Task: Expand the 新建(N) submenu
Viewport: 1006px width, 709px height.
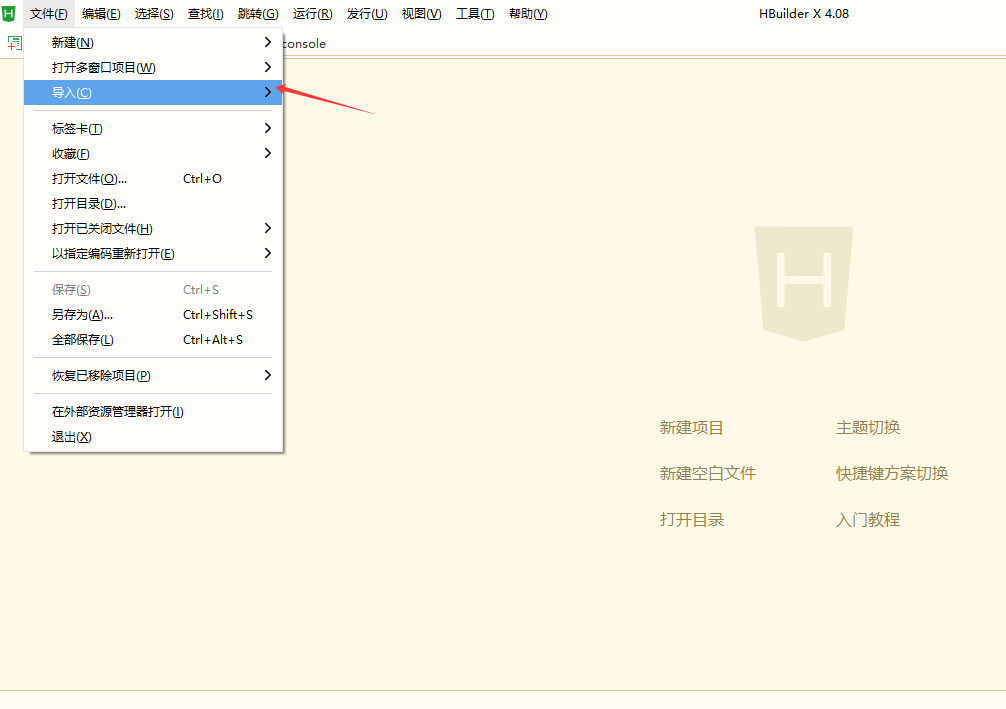Action: (153, 42)
